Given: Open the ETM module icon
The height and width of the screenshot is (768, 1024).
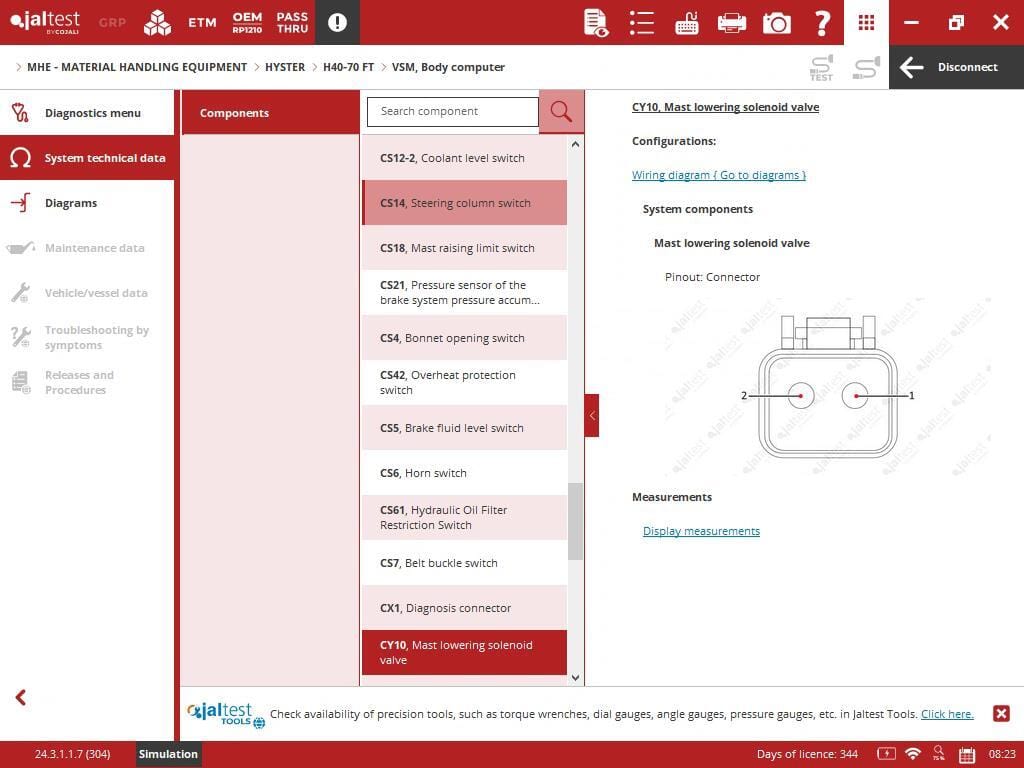Looking at the screenshot, I should pyautogui.click(x=202, y=22).
